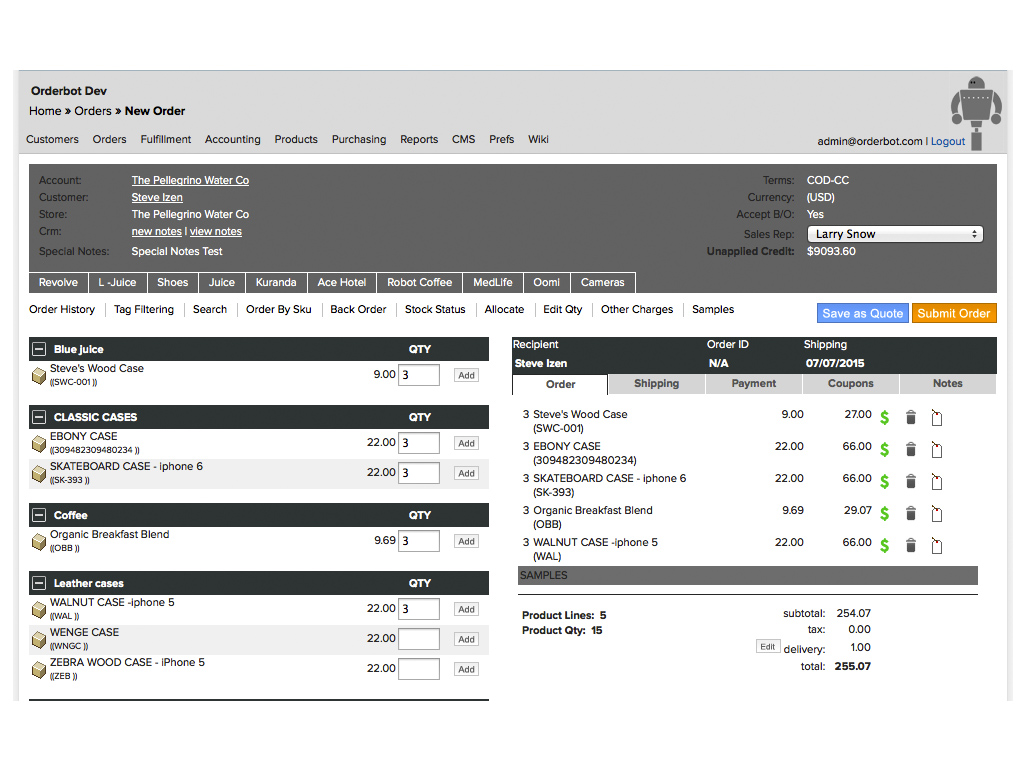Open the Reports menu
The image size is (1024, 768).
419,139
